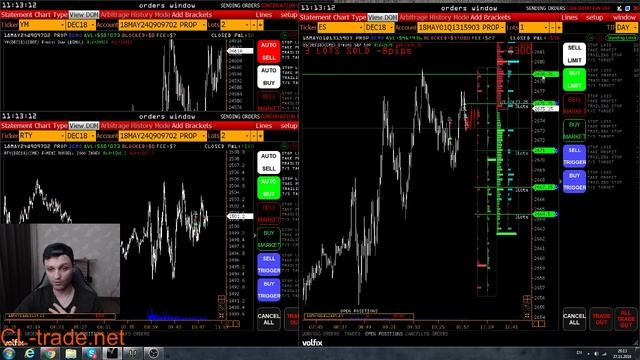This screenshot has height=360, width=640.
Task: Open Google Chrome from the taskbar
Action: (x=50, y=353)
